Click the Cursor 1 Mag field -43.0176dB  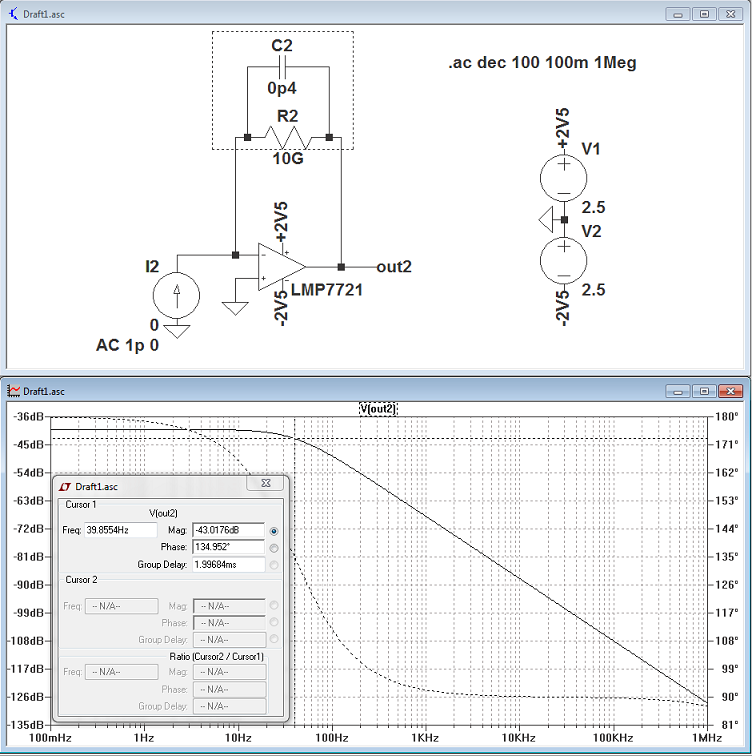click(x=228, y=530)
